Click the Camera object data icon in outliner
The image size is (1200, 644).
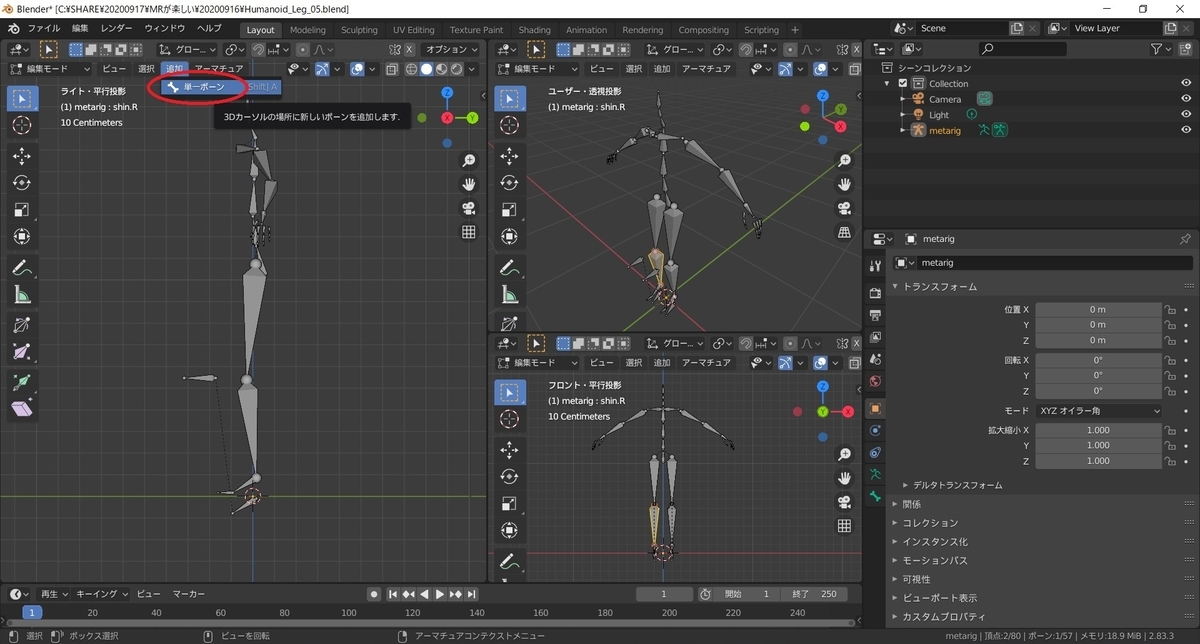(x=985, y=99)
